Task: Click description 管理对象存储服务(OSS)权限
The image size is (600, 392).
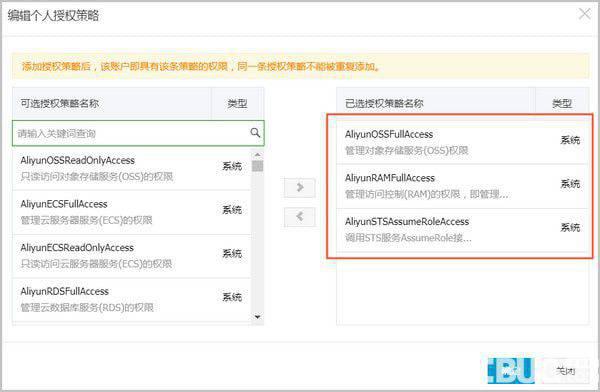Action: point(407,151)
